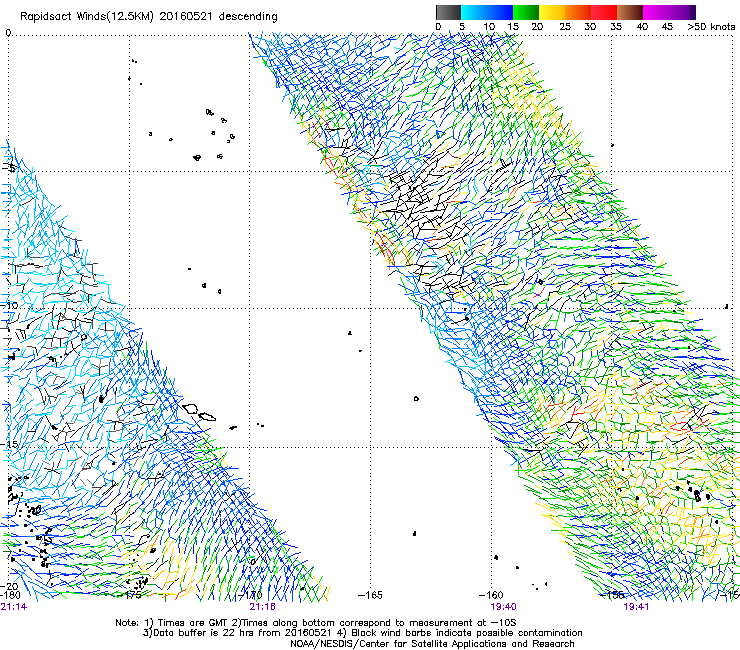Click the red 30–35 knots legend segment
Image resolution: width=740 pixels, height=650 pixels.
click(x=604, y=12)
